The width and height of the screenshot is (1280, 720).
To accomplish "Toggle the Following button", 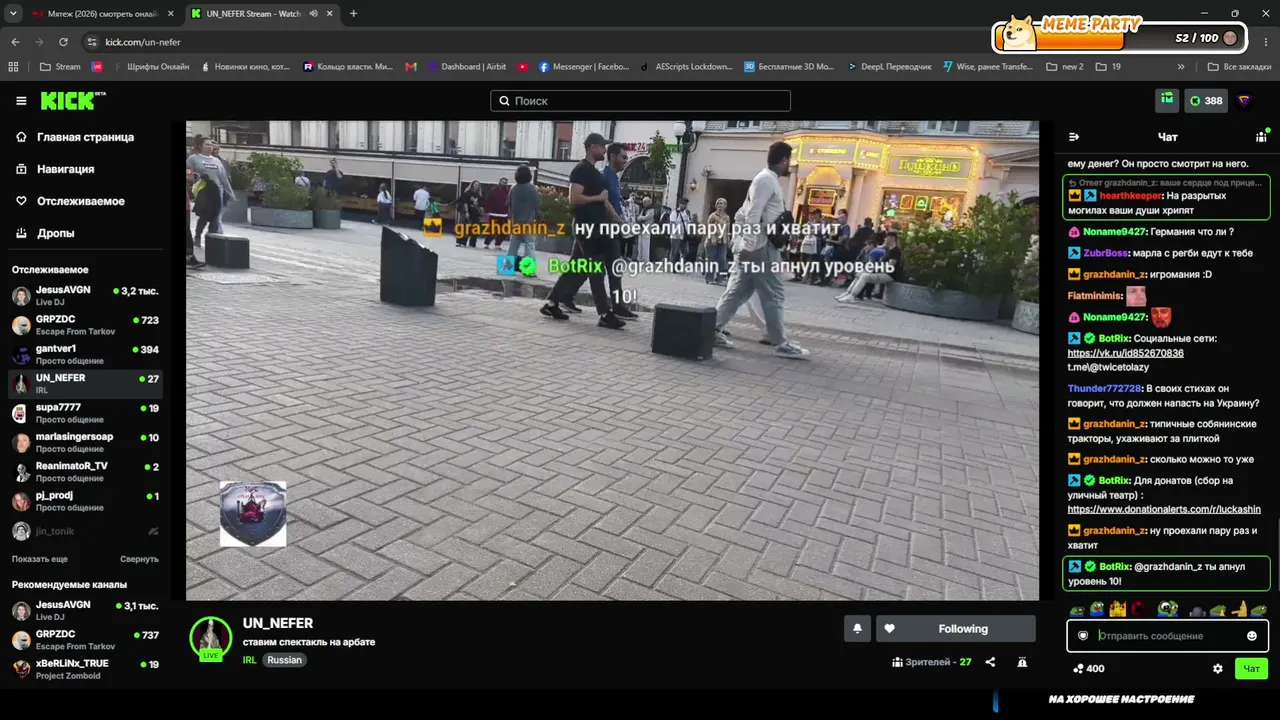I will [x=955, y=629].
